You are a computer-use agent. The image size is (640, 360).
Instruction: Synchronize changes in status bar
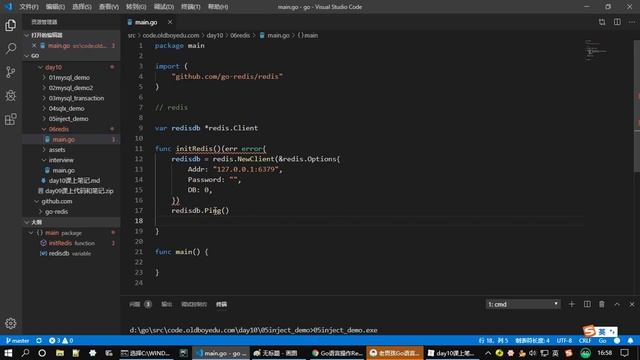pos(39,340)
